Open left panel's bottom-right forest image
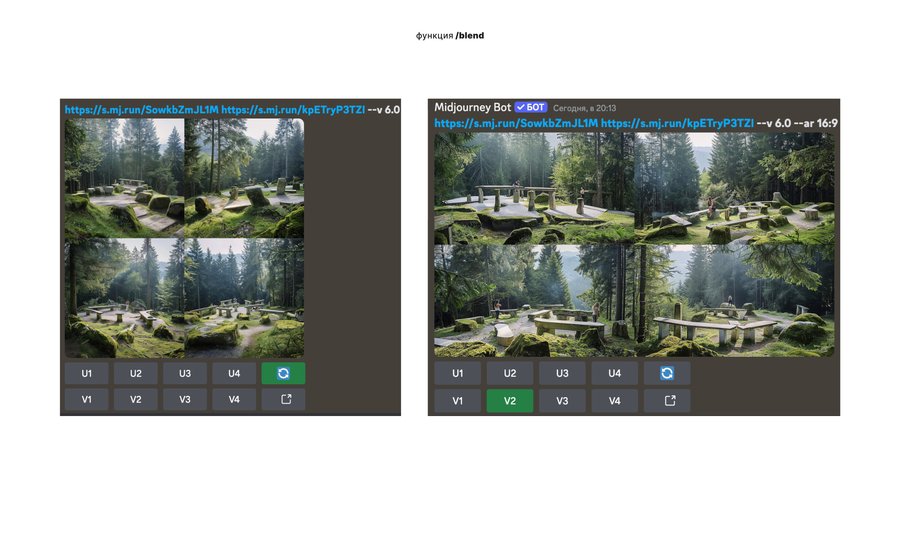This screenshot has height=556, width=900. tap(244, 298)
